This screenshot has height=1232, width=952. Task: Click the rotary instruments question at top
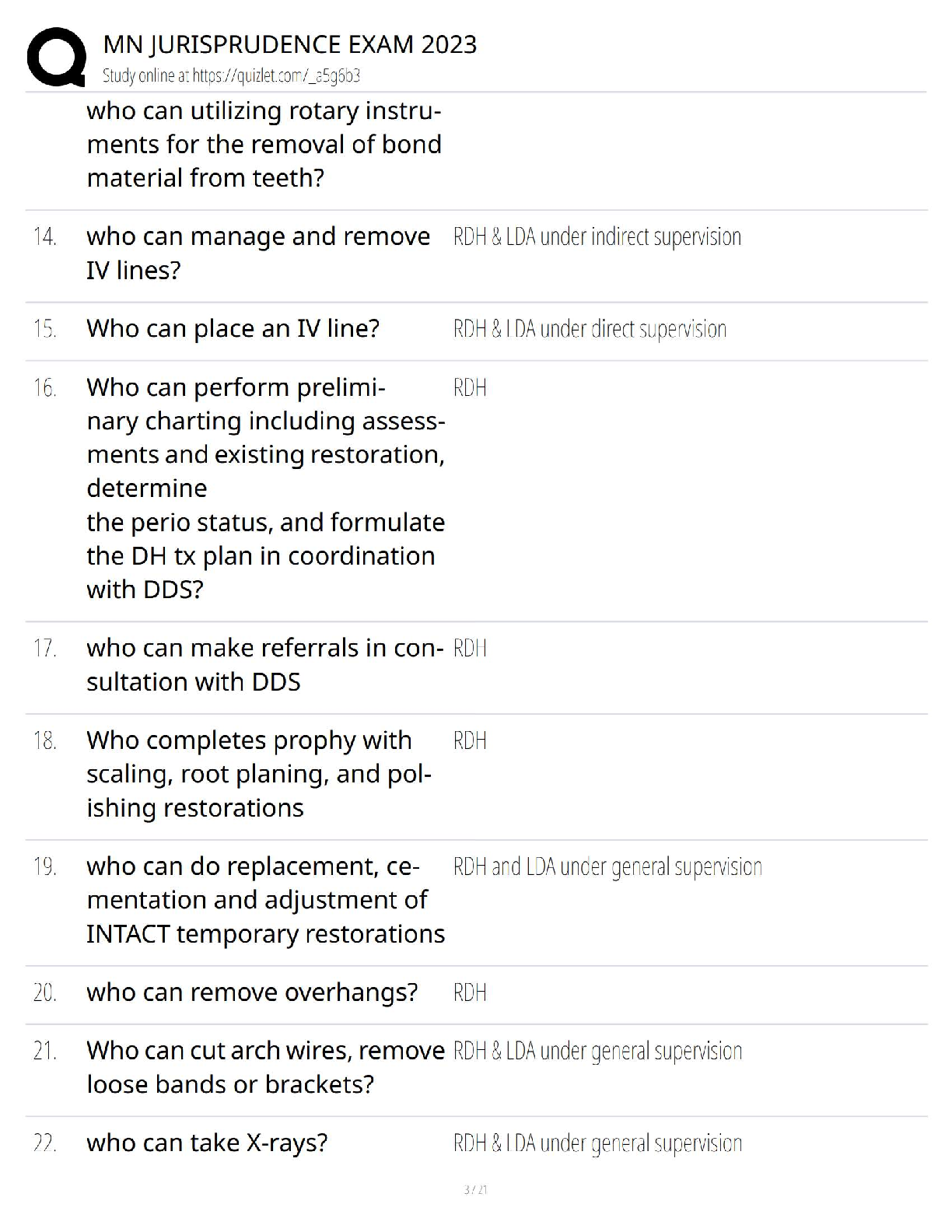(264, 144)
